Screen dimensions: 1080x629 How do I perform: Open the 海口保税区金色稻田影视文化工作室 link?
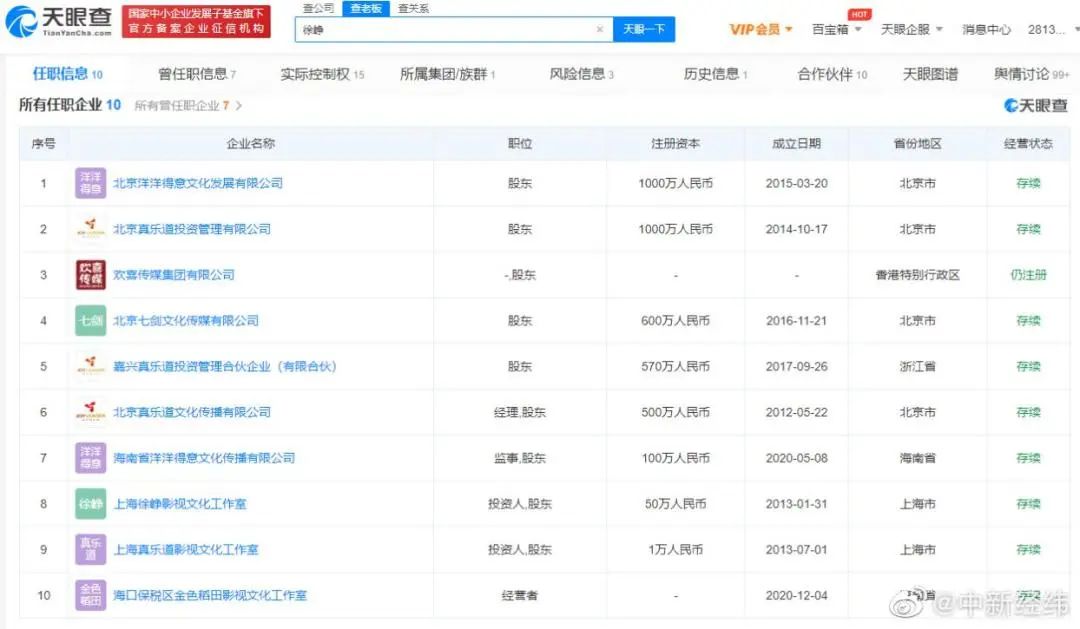click(x=210, y=595)
